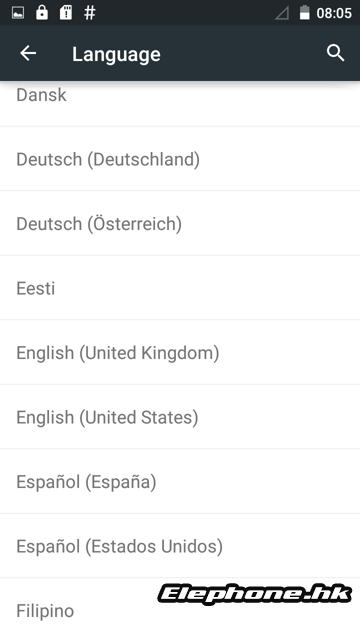
Task: Tap the battery icon in status bar
Action: pyautogui.click(x=304, y=13)
